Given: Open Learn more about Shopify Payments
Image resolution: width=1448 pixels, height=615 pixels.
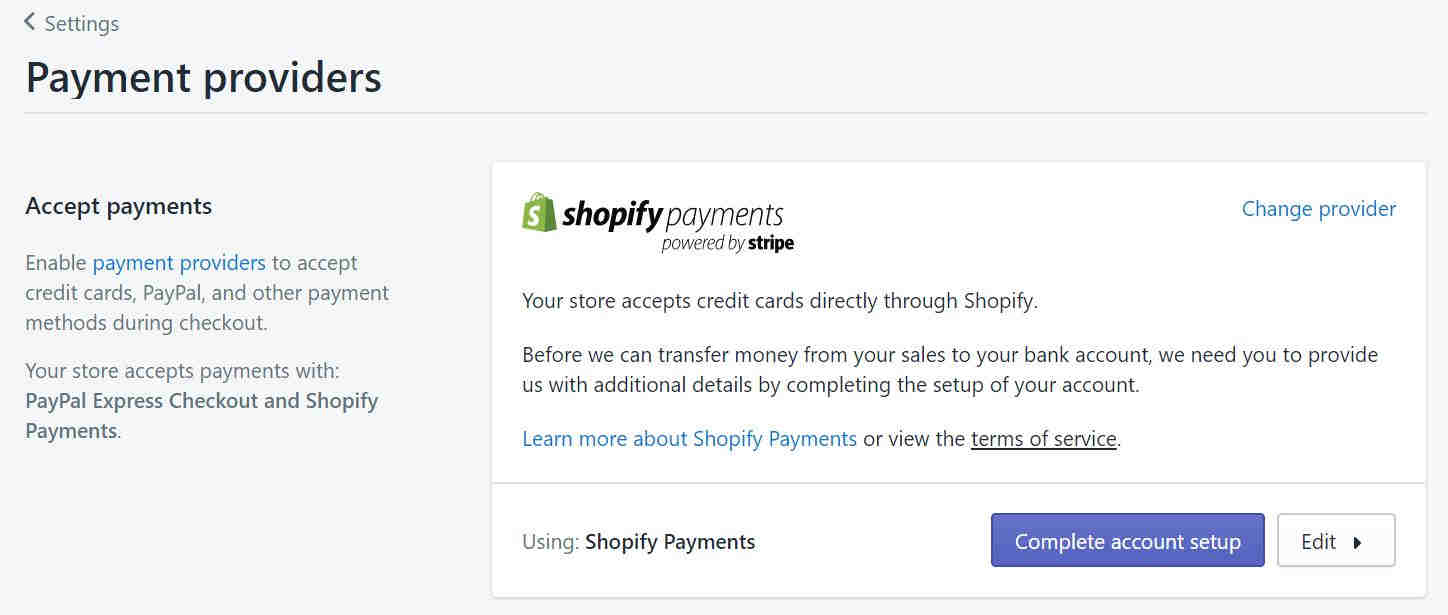Looking at the screenshot, I should pyautogui.click(x=689, y=438).
